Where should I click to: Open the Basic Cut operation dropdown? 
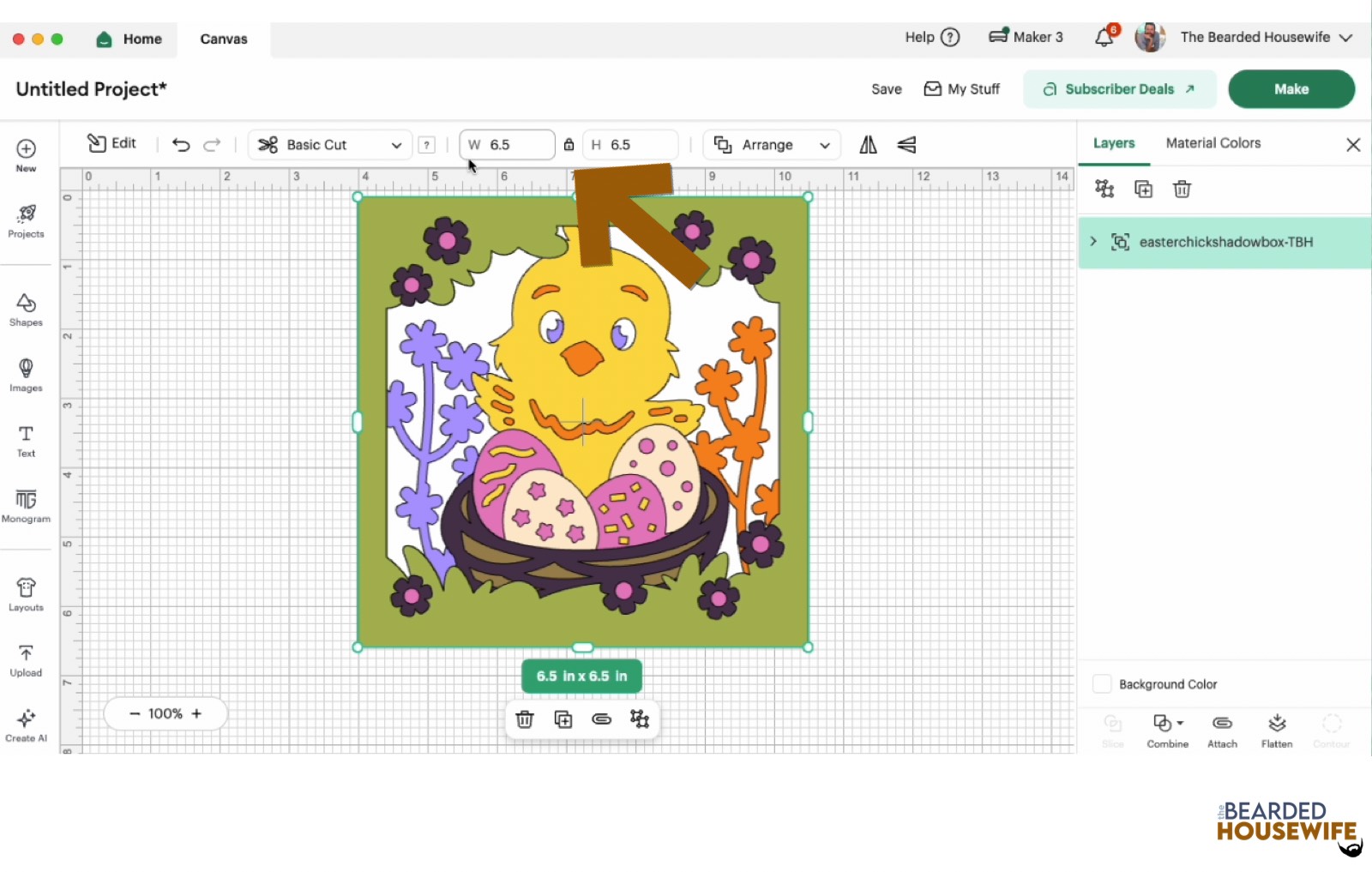tap(328, 144)
